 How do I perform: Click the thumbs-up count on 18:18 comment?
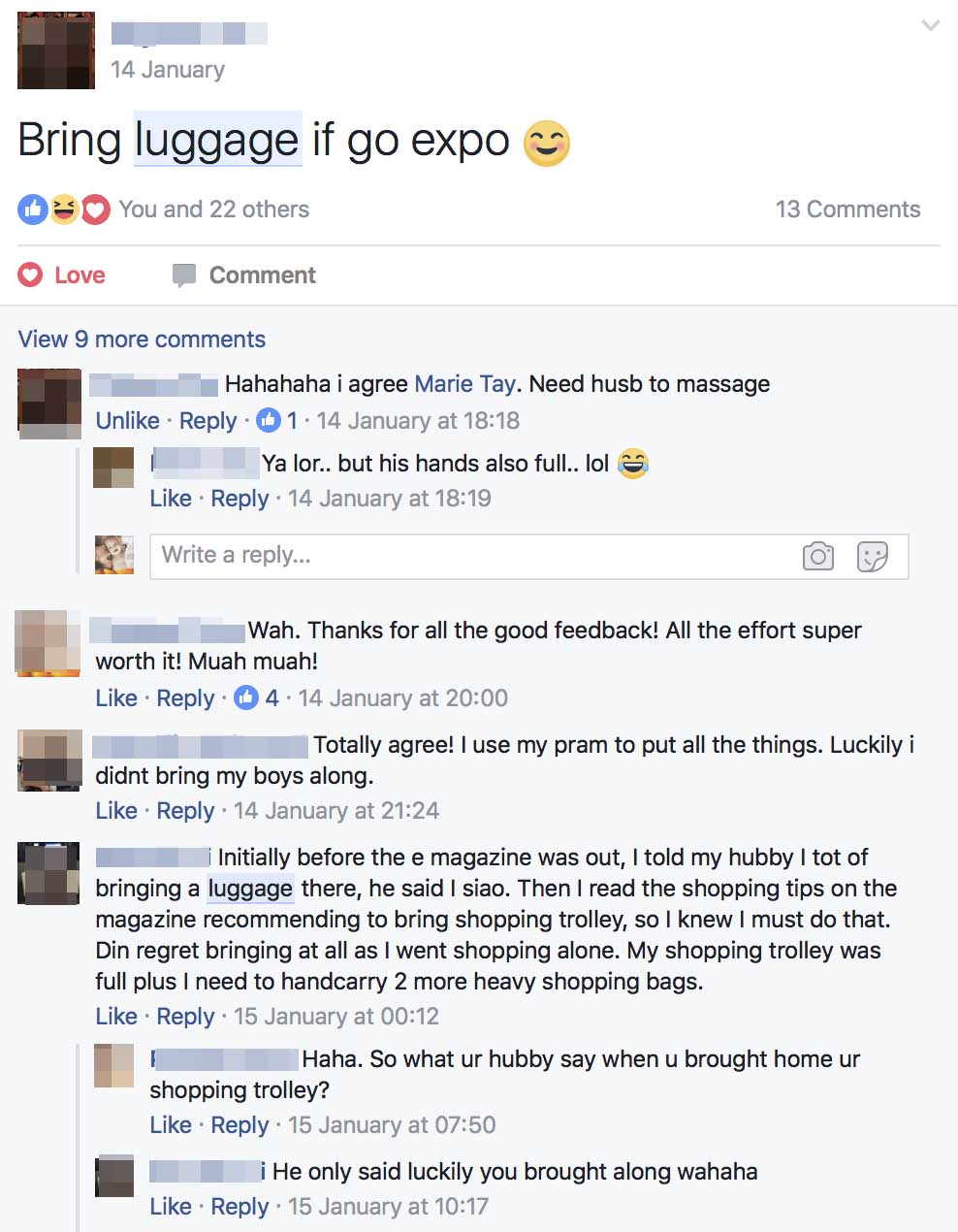click(x=277, y=421)
